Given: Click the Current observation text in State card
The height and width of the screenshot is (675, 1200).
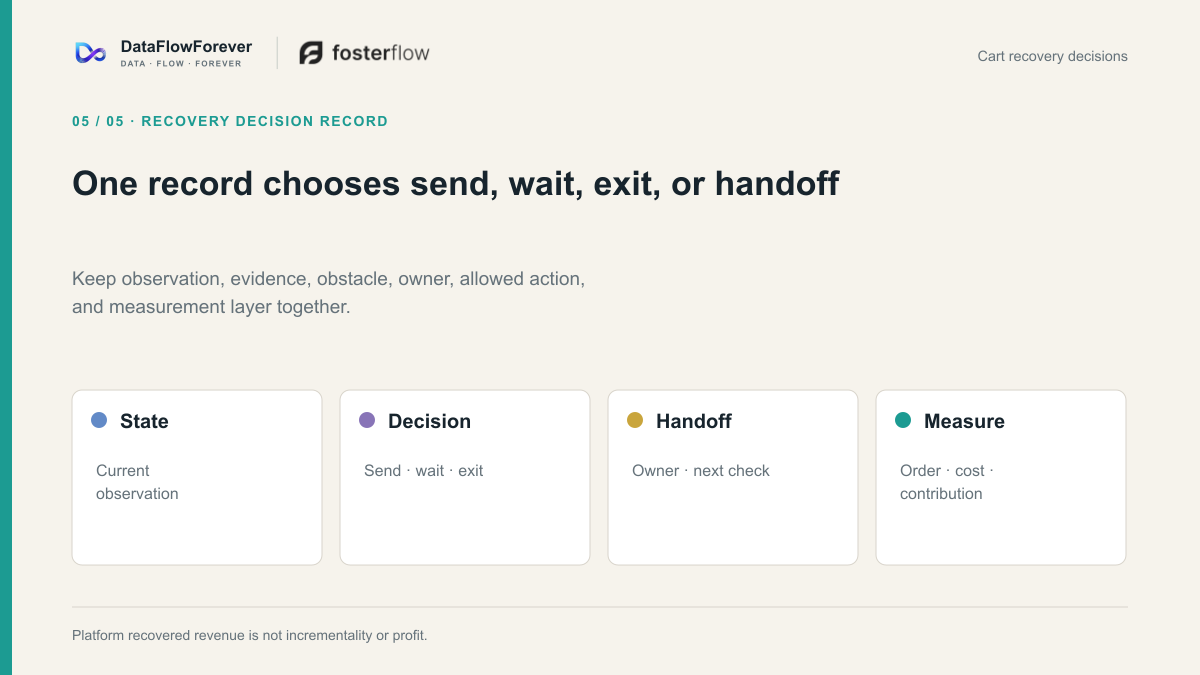Looking at the screenshot, I should [x=137, y=482].
